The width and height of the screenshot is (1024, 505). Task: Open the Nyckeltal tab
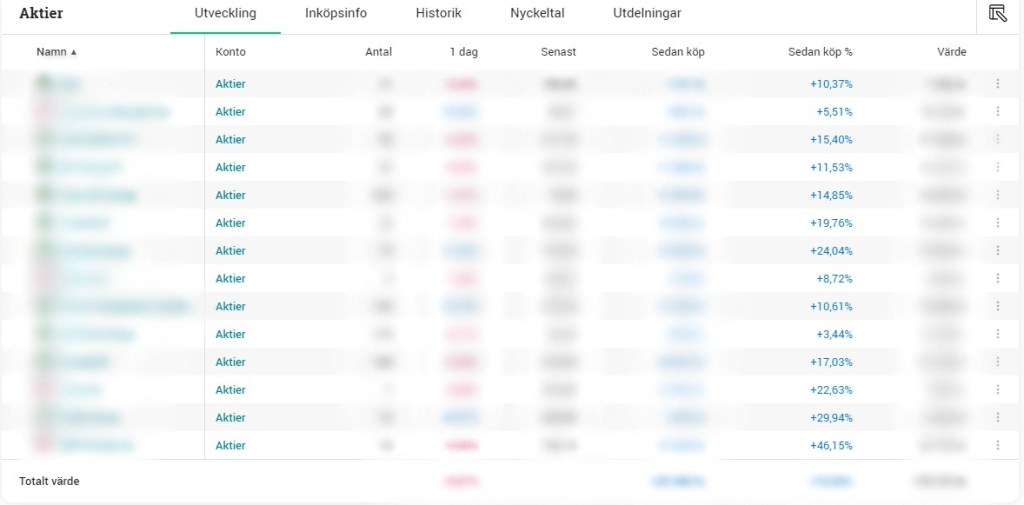point(537,14)
